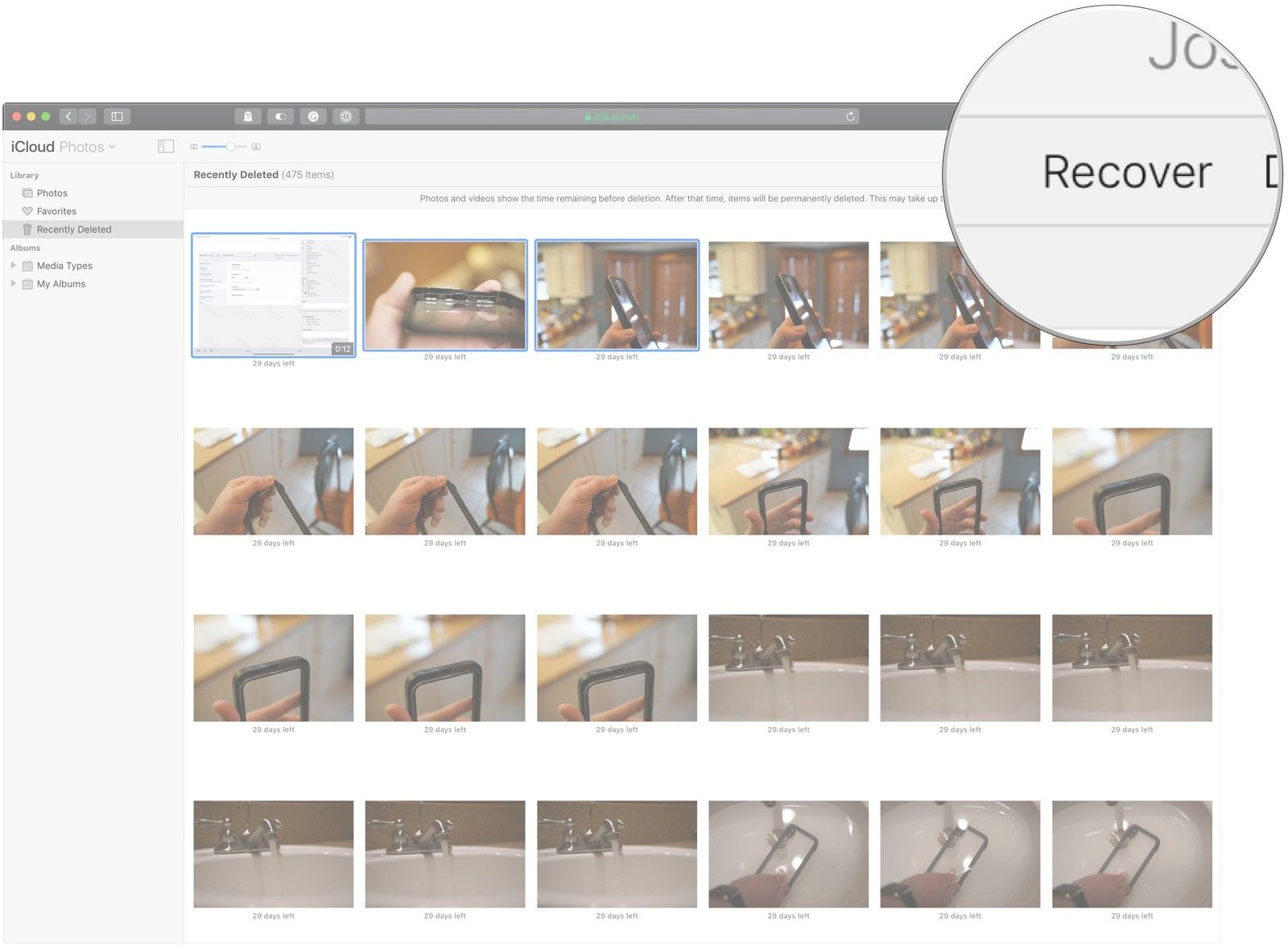Click the small thumbnails zoom-out icon
Screen dimensions: 1288x947
click(194, 147)
